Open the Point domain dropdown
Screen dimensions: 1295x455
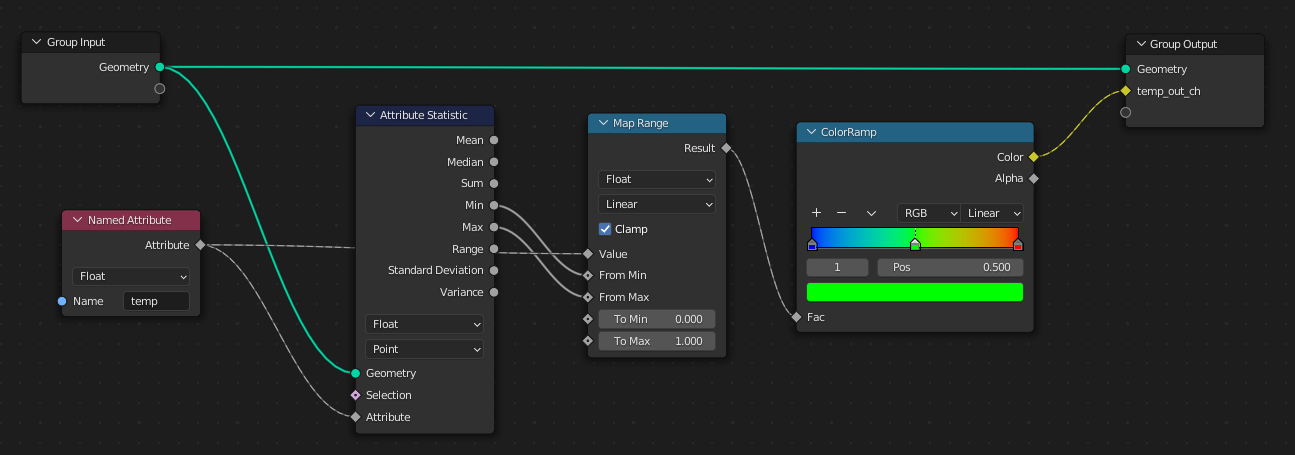click(424, 349)
